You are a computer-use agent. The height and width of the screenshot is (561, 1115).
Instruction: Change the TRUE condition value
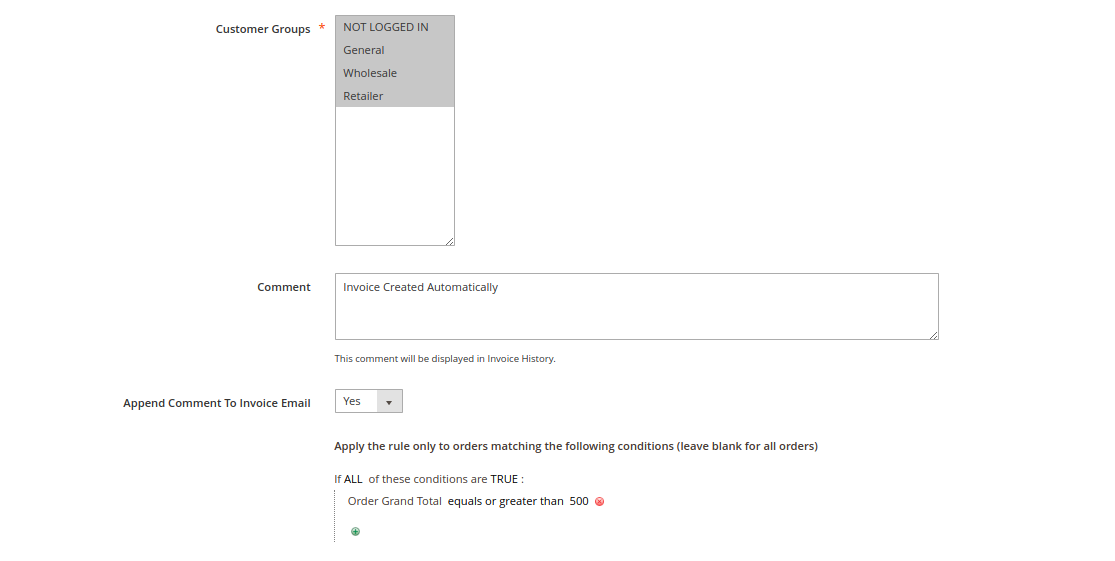click(x=504, y=479)
